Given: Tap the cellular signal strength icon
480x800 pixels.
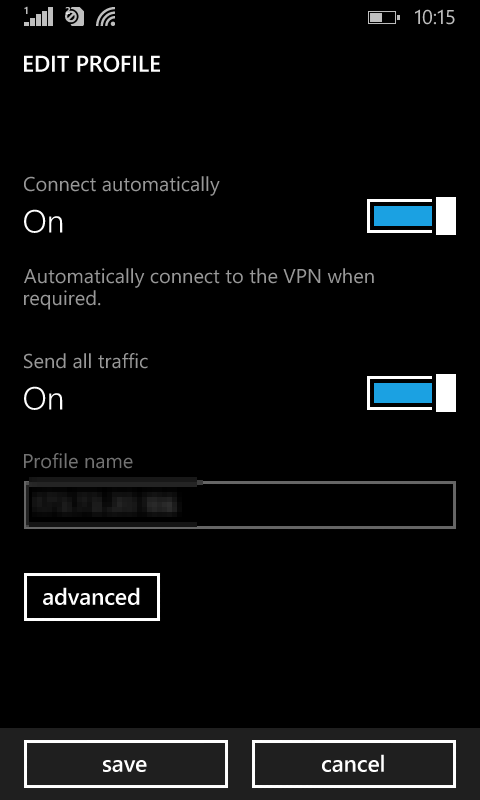Looking at the screenshot, I should coord(38,17).
